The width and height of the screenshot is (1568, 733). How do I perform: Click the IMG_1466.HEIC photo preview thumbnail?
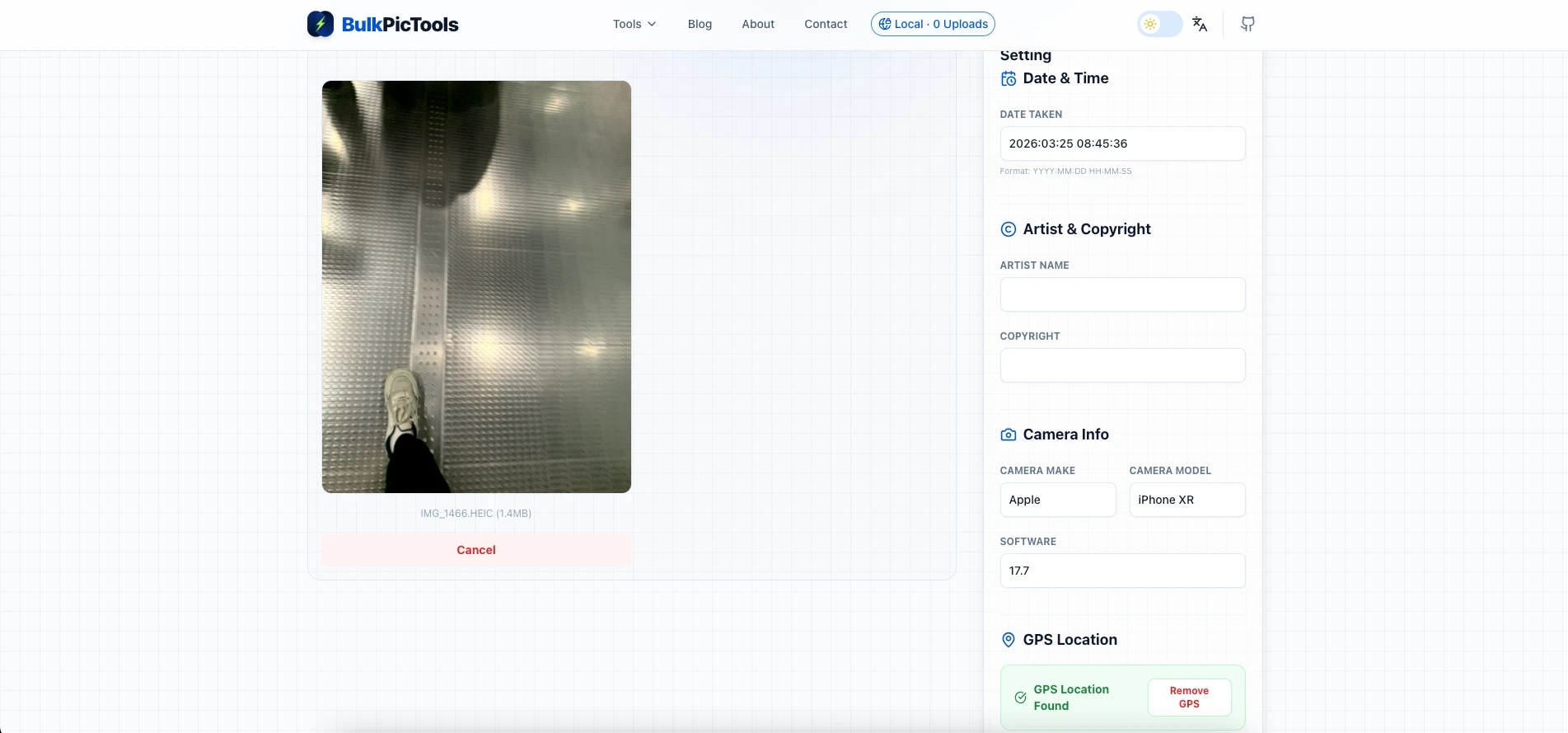click(x=476, y=287)
